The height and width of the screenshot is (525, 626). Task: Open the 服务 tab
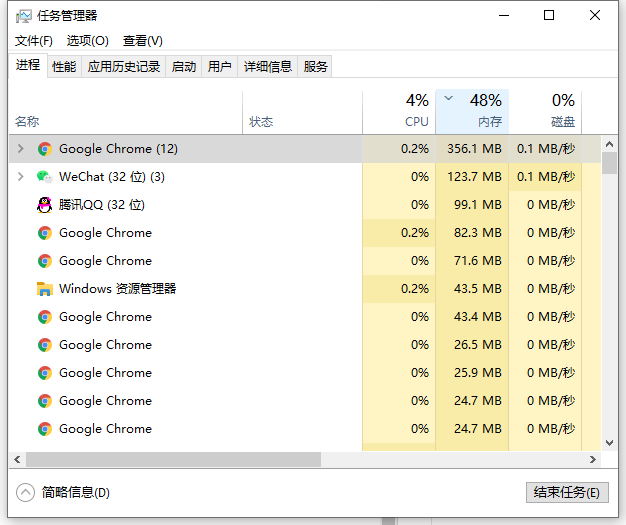[x=316, y=67]
